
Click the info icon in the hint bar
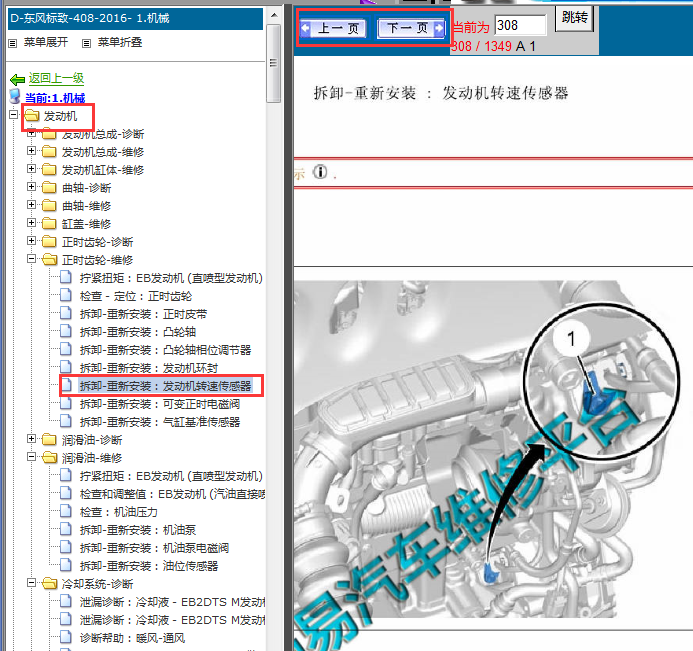[x=320, y=172]
